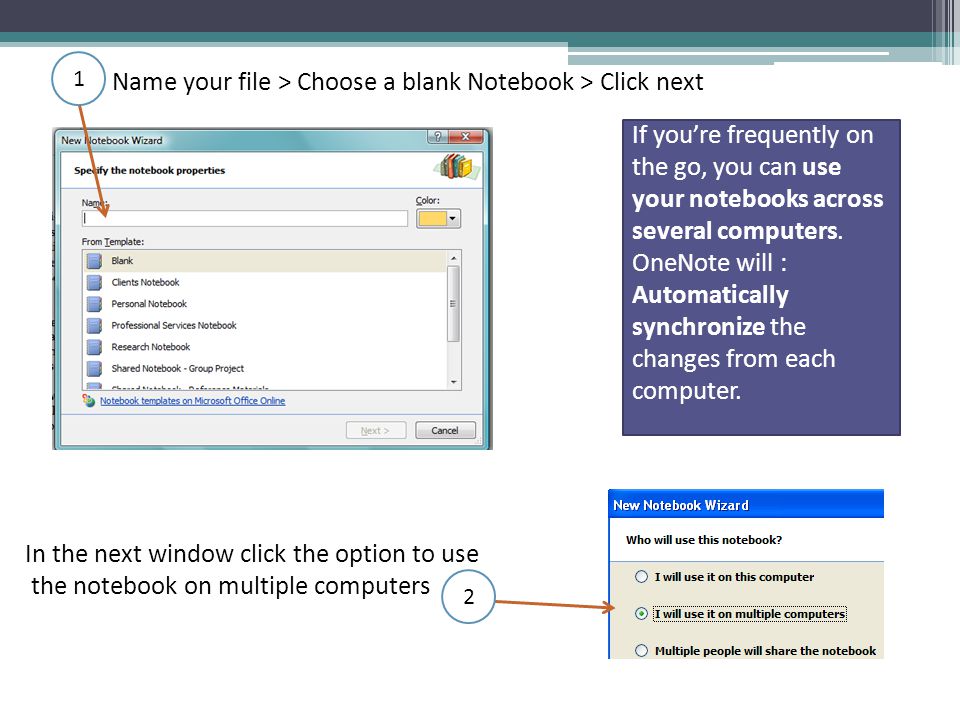Select Shared Notebook - Group Project template
Image resolution: width=960 pixels, height=720 pixels.
[266, 368]
